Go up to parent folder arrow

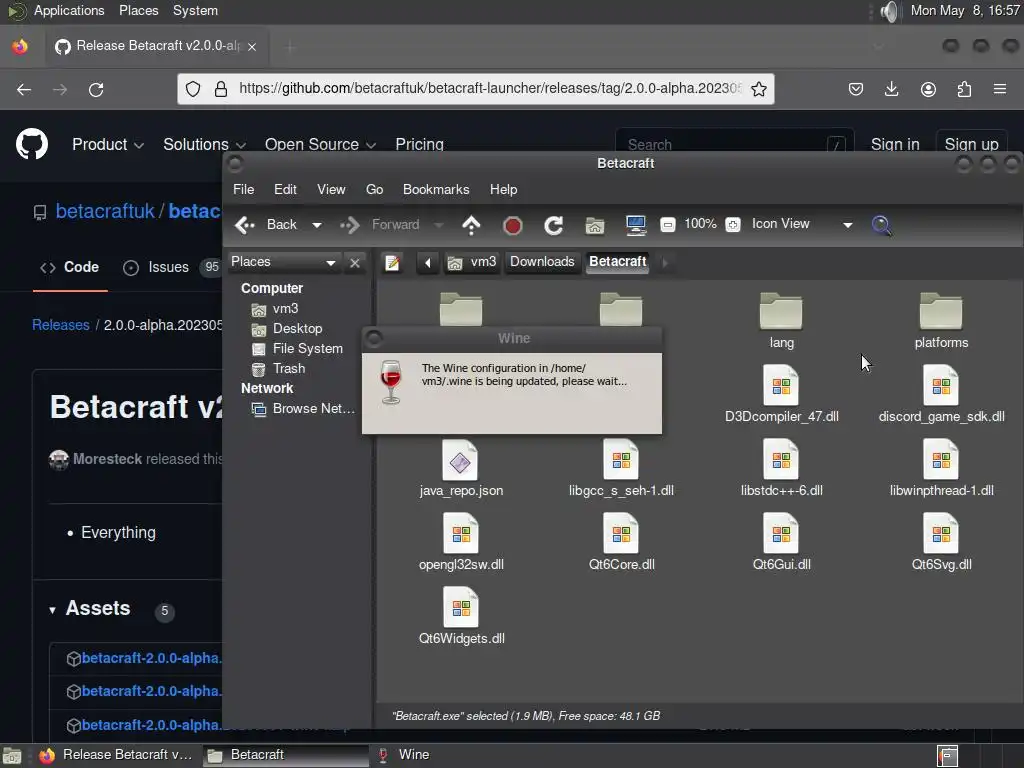click(471, 225)
